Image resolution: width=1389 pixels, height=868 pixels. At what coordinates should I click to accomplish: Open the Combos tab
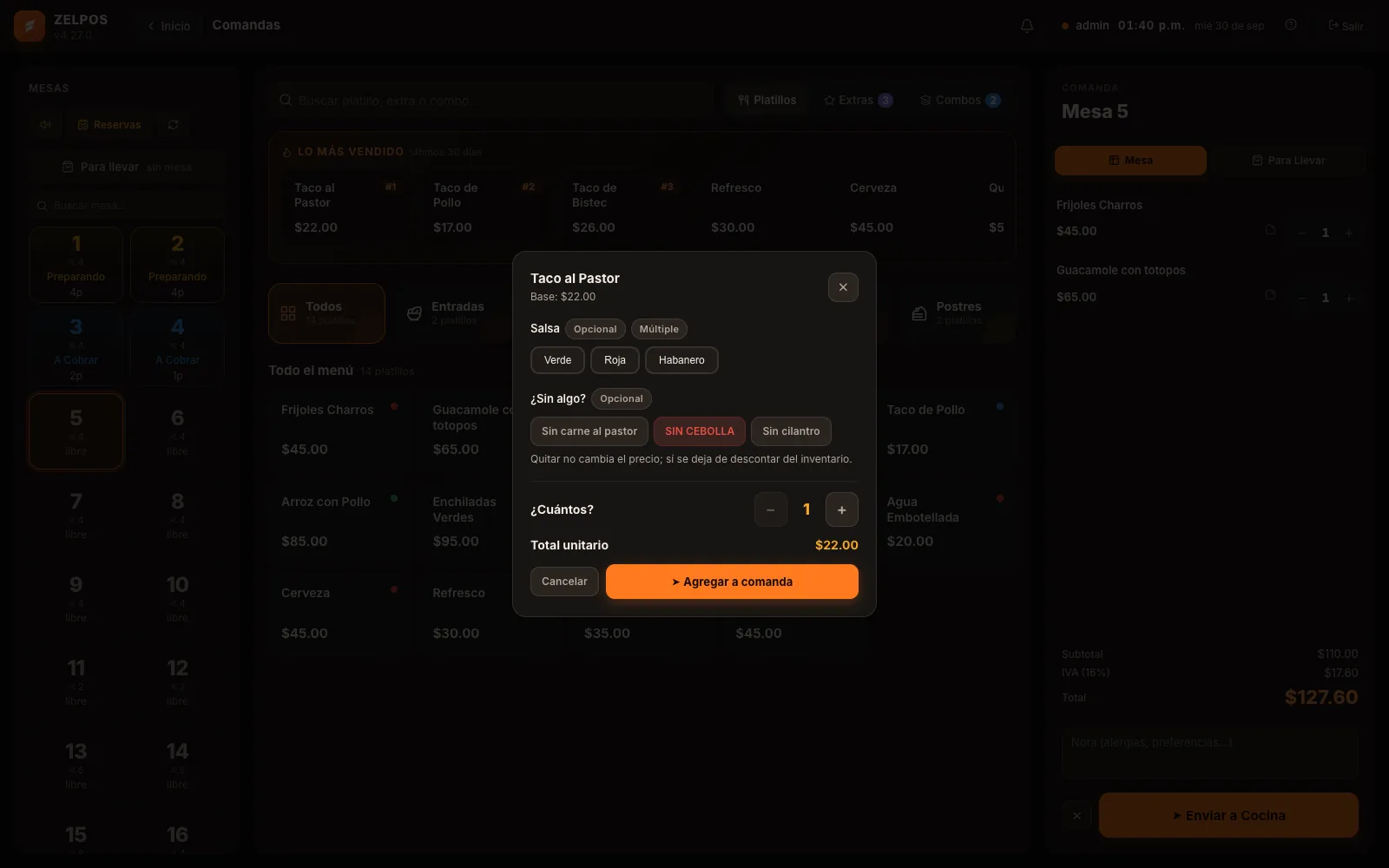[x=960, y=101]
